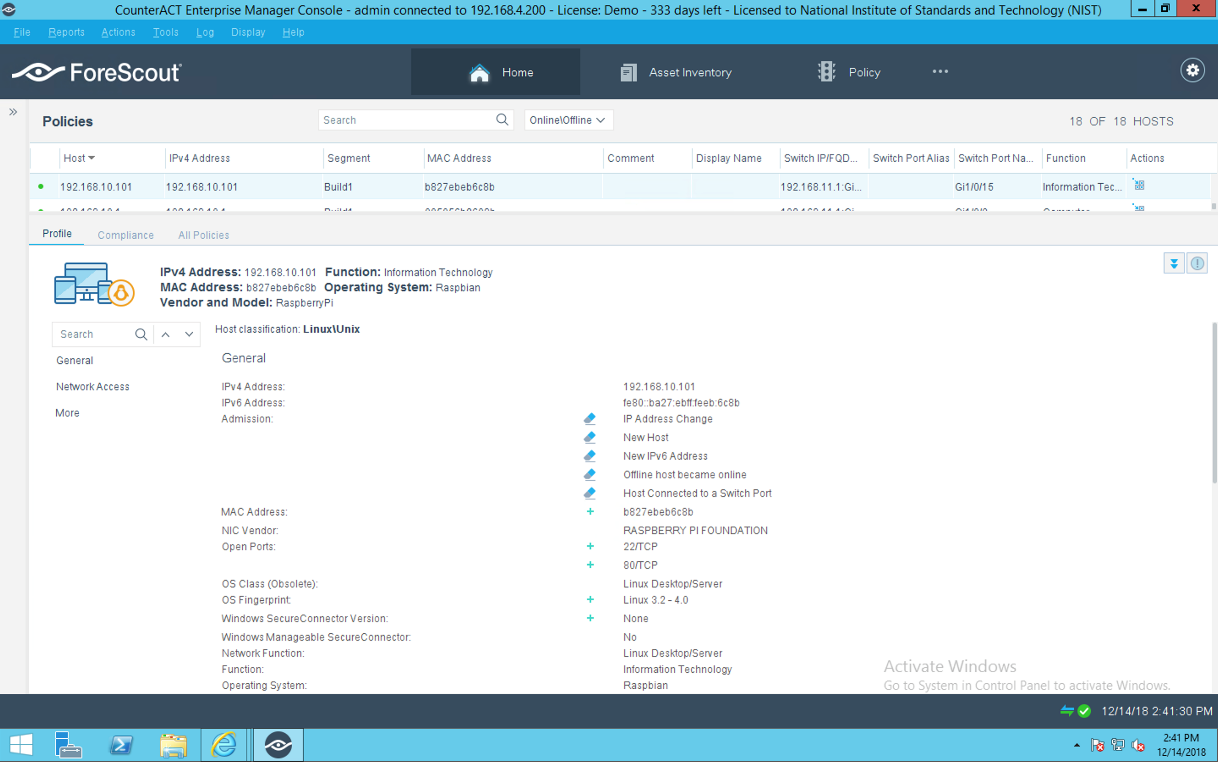Click the Policies search magnifier icon

502,120
